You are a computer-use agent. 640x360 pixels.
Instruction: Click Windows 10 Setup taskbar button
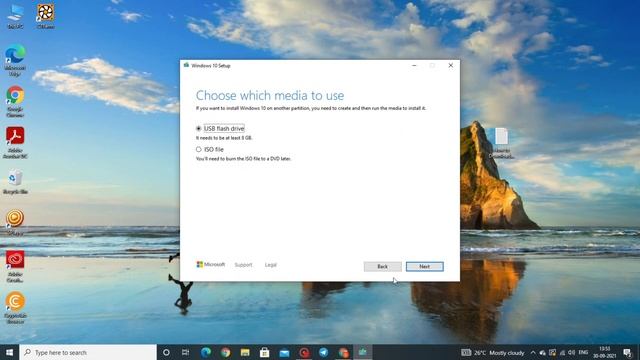tap(363, 352)
